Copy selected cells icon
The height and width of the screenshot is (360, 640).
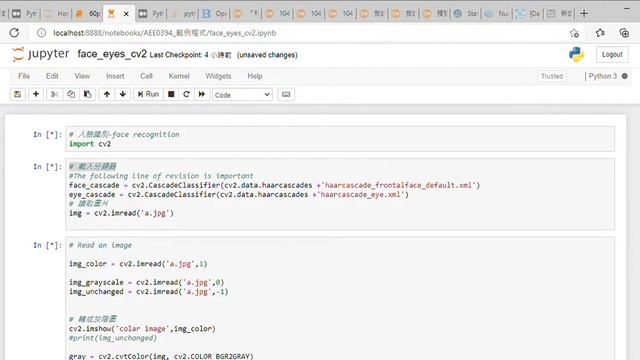pyautogui.click(x=71, y=94)
